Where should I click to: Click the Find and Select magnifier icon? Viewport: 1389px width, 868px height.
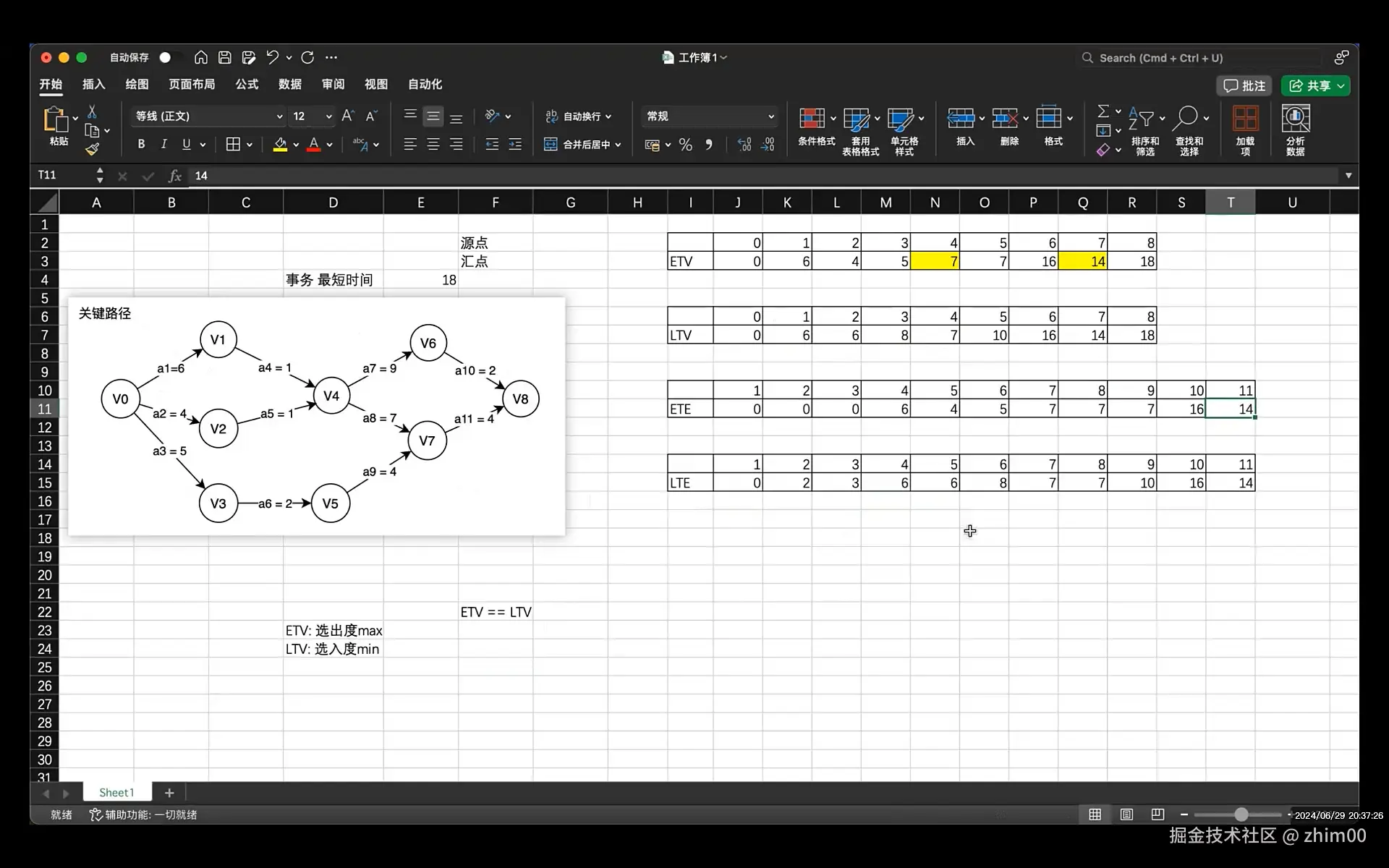pyautogui.click(x=1186, y=117)
